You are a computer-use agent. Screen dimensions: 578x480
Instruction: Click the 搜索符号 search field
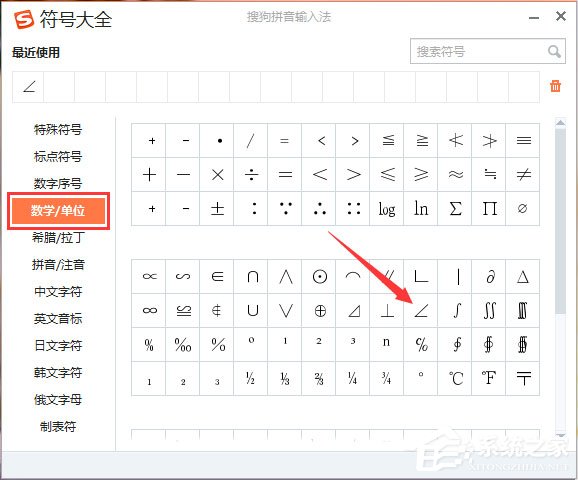click(487, 51)
